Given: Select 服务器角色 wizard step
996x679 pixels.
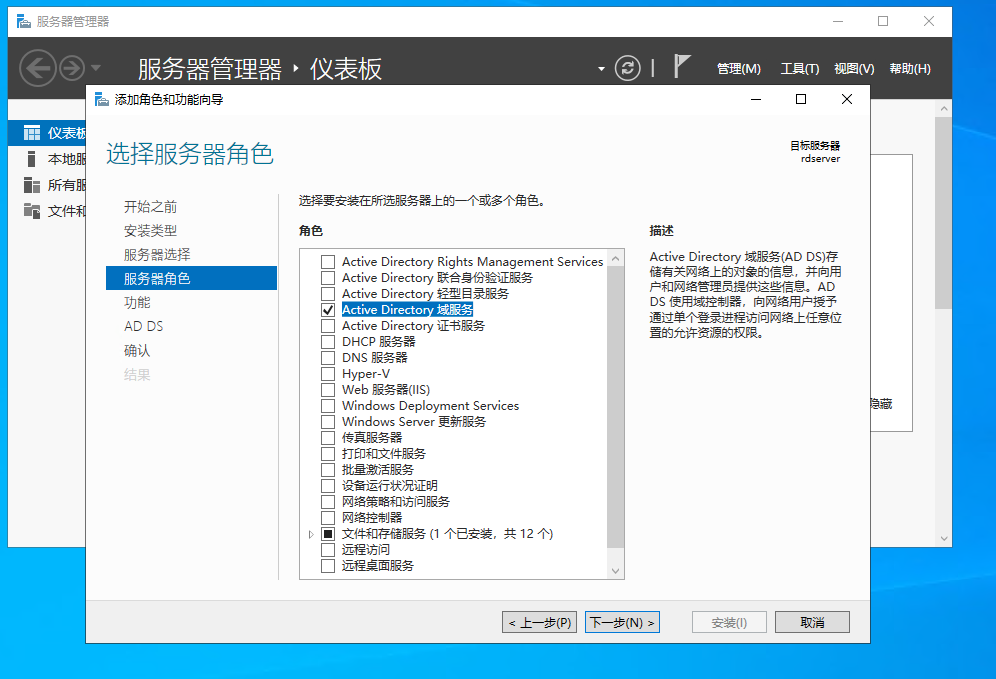Looking at the screenshot, I should pyautogui.click(x=191, y=278).
